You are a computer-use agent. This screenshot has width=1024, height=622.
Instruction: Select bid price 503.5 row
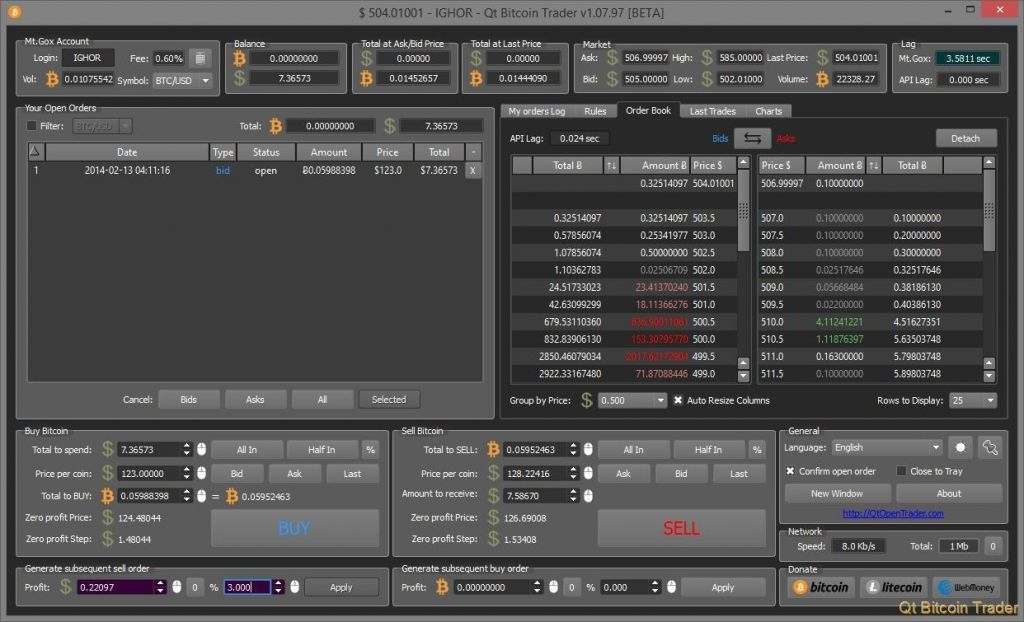pos(624,218)
